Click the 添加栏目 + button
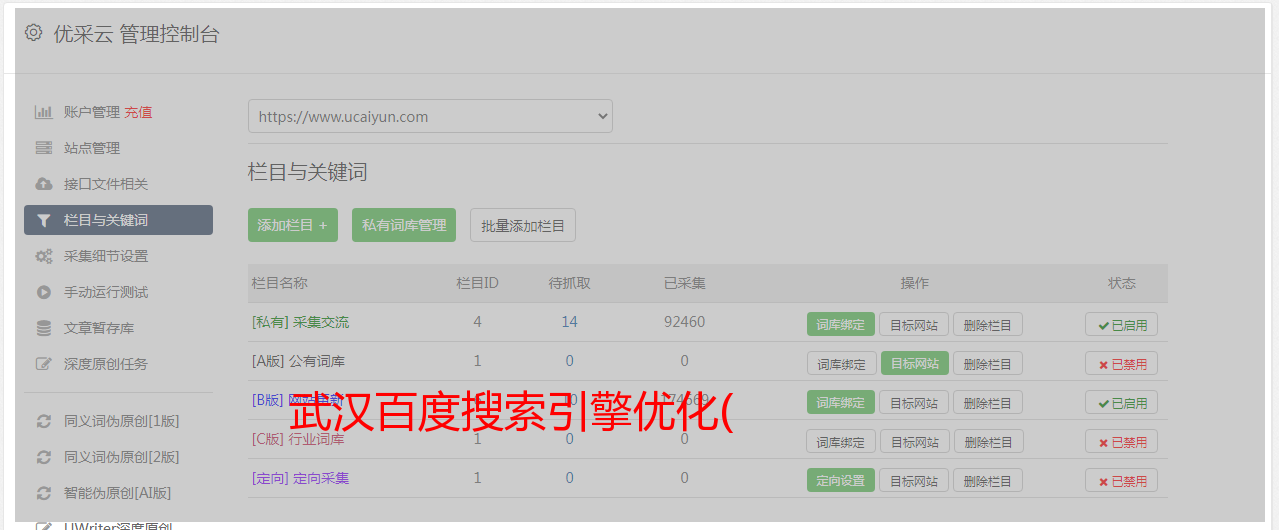Viewport: 1279px width, 530px height. point(293,225)
